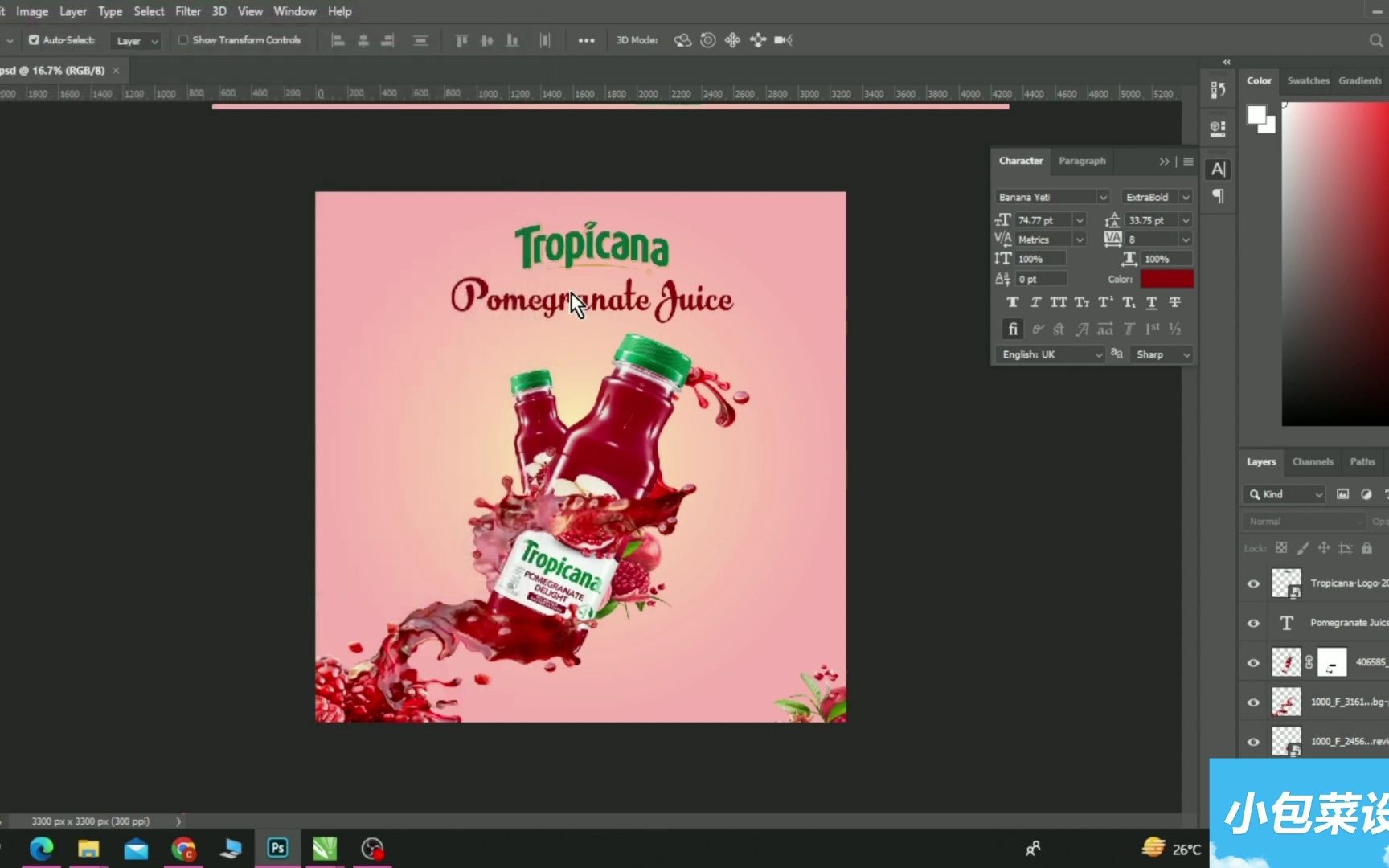Align right edges icon in options bar
This screenshot has width=1389, height=868.
pyautogui.click(x=387, y=40)
